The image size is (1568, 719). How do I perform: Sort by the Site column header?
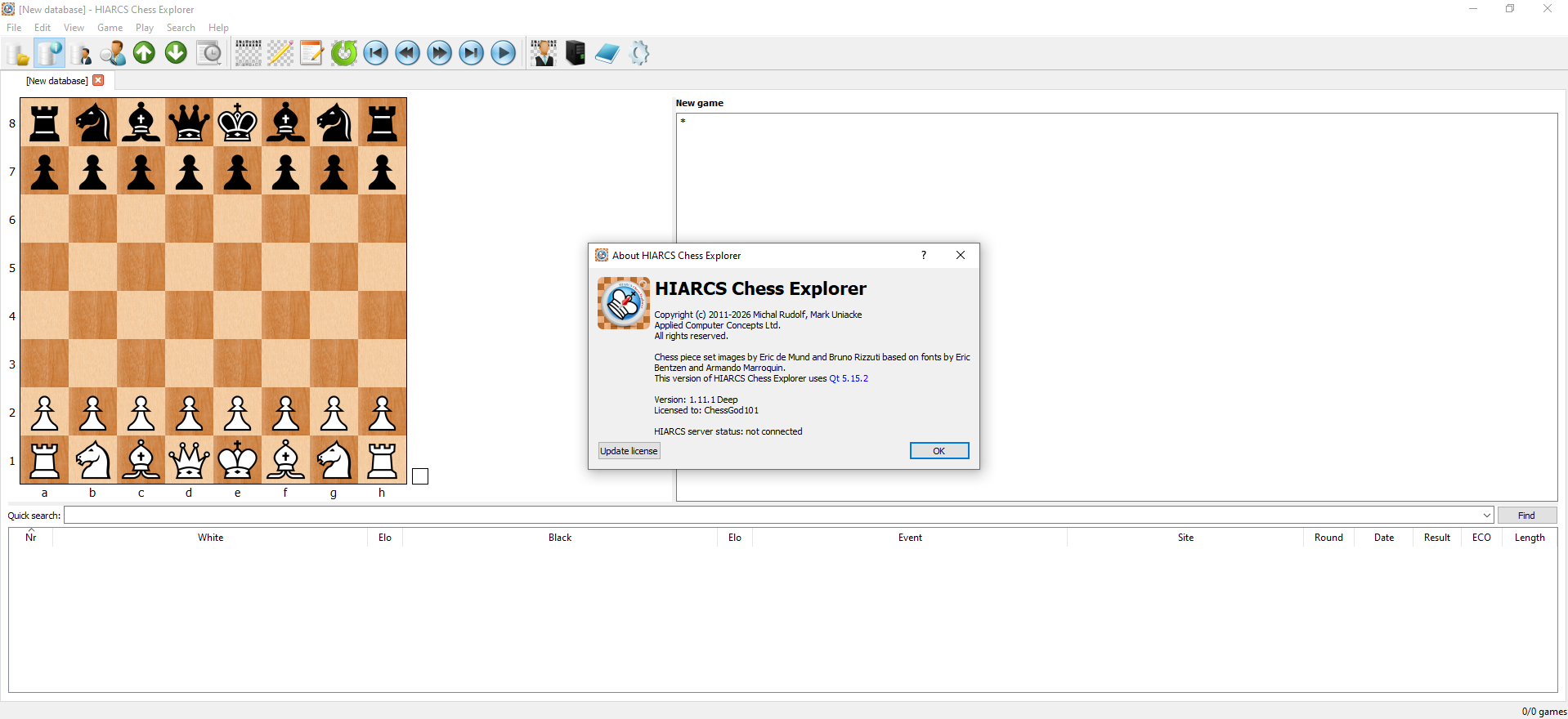coord(1185,538)
